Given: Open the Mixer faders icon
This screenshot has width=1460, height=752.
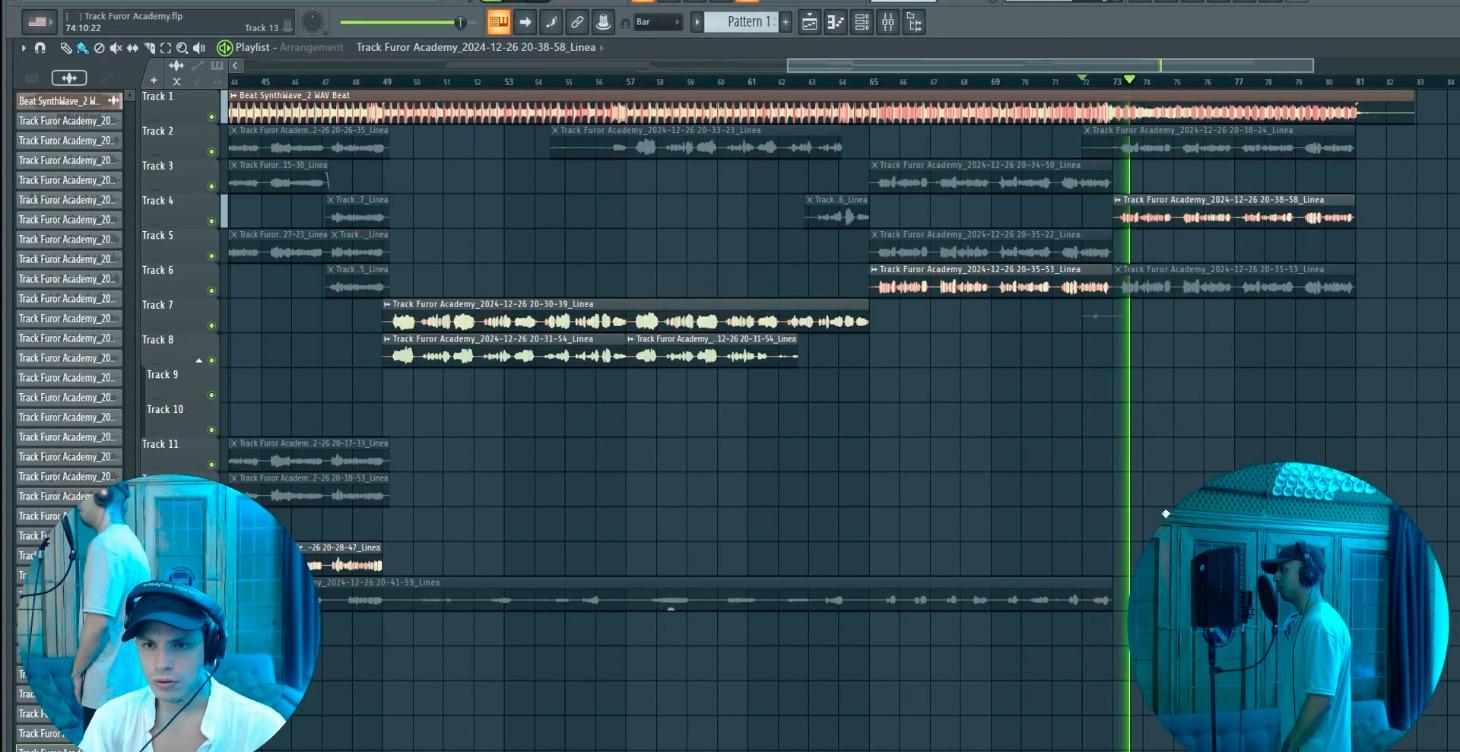Looking at the screenshot, I should [887, 22].
